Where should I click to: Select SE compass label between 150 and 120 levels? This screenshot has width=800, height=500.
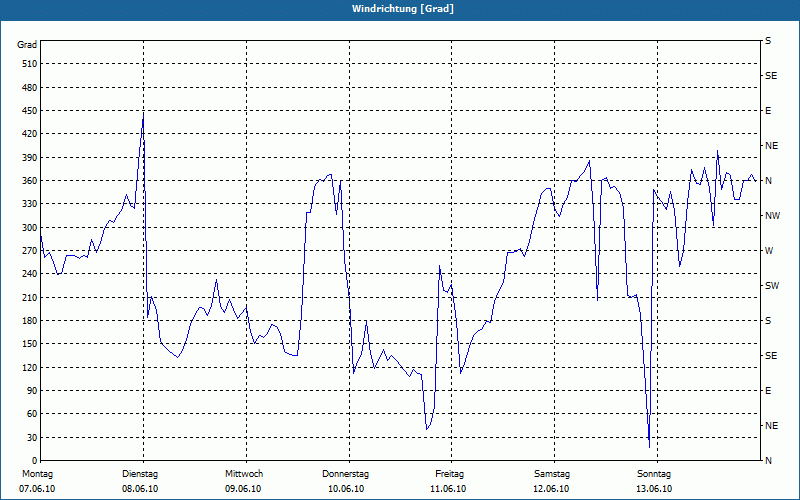pyautogui.click(x=771, y=356)
